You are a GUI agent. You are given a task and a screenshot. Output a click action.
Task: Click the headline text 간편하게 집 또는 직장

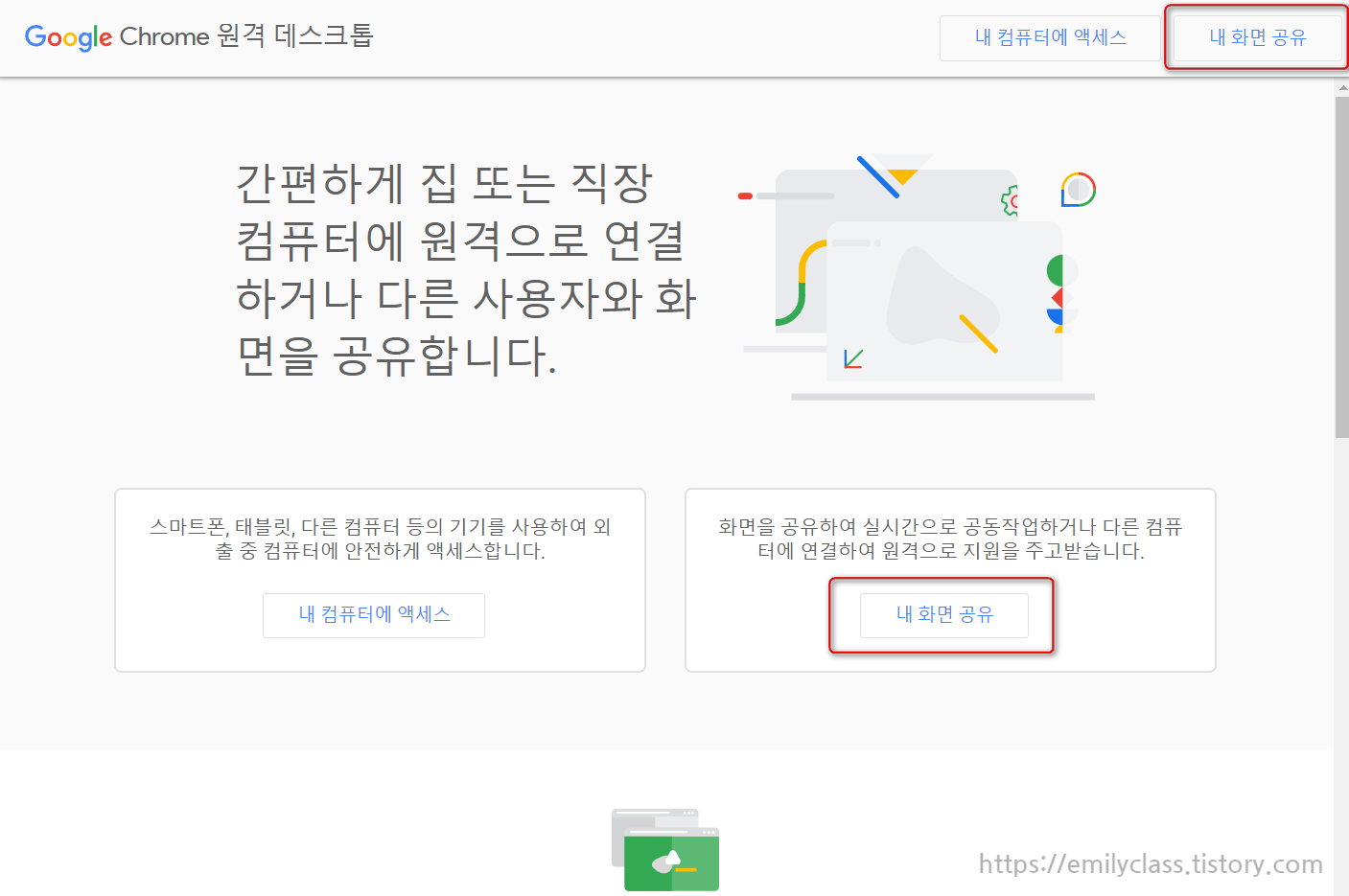point(445,183)
